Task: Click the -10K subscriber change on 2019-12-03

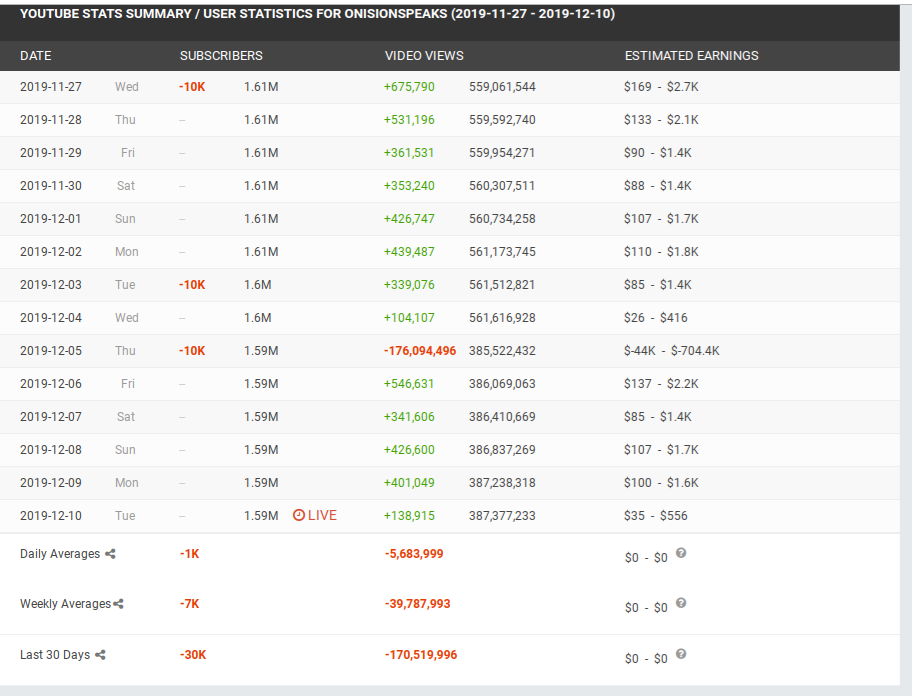Action: [192, 285]
